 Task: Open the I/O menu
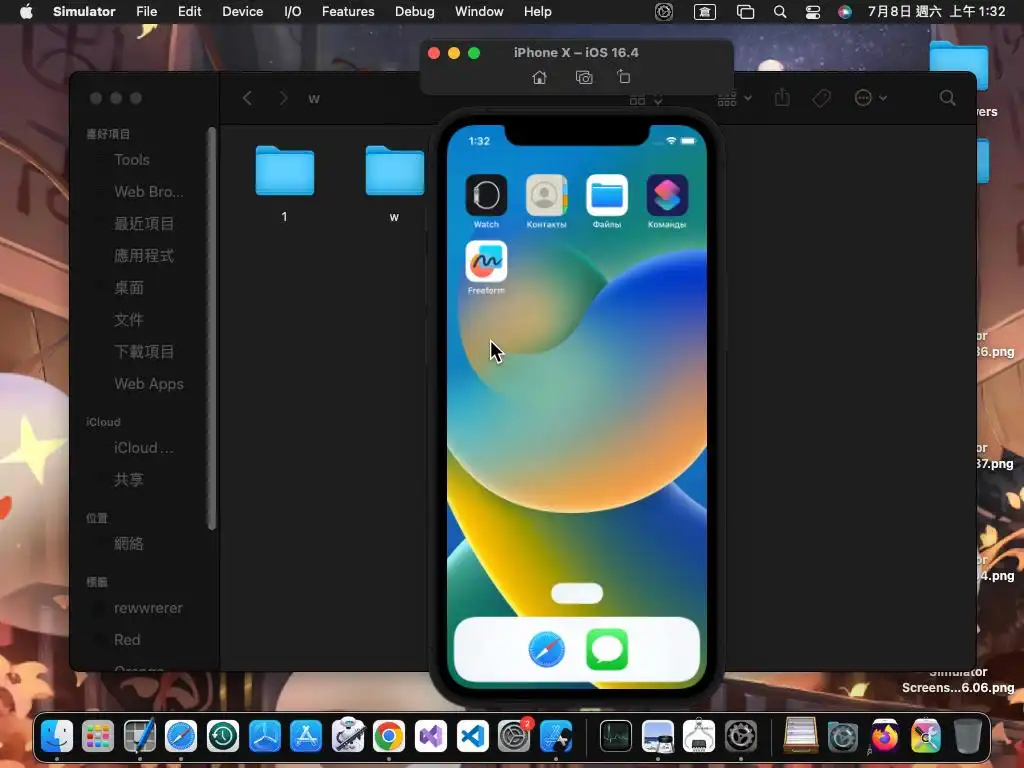click(293, 11)
